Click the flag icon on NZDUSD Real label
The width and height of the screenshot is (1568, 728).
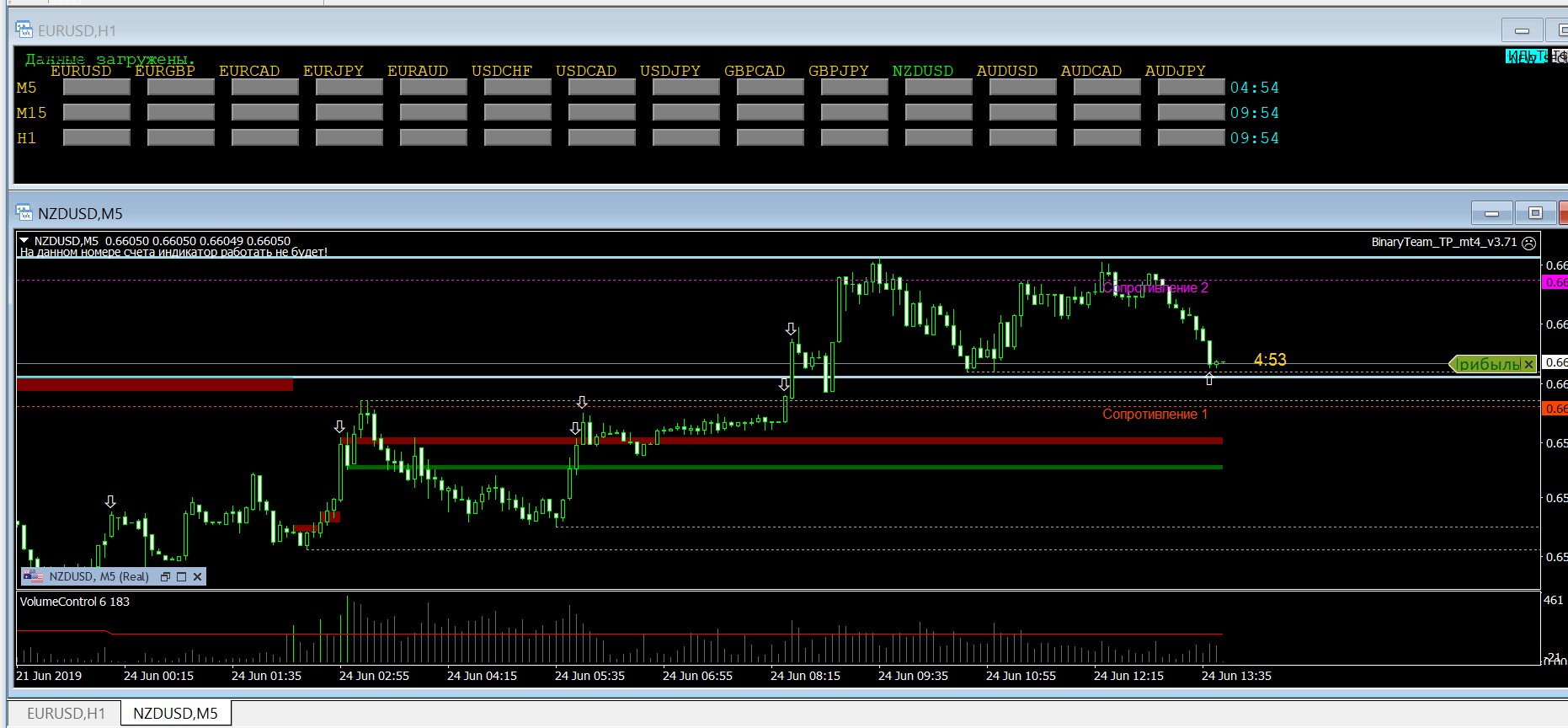[34, 576]
